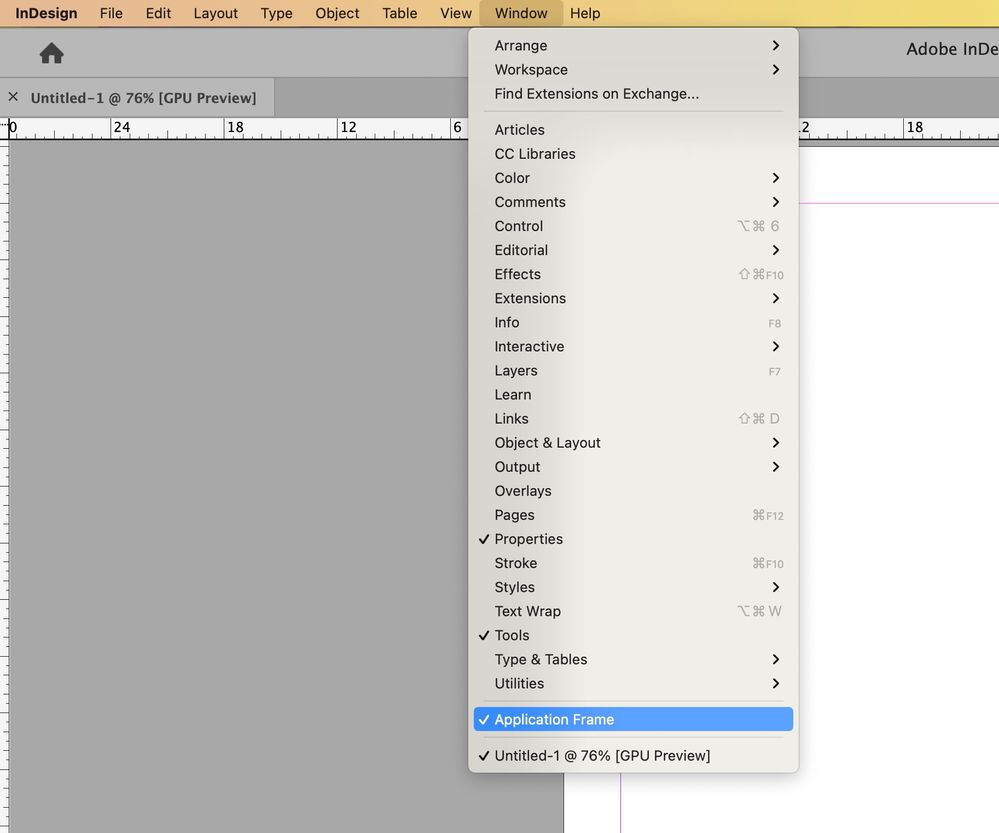The width and height of the screenshot is (999, 833).
Task: Expand the Editorial submenu
Action: click(x=633, y=250)
